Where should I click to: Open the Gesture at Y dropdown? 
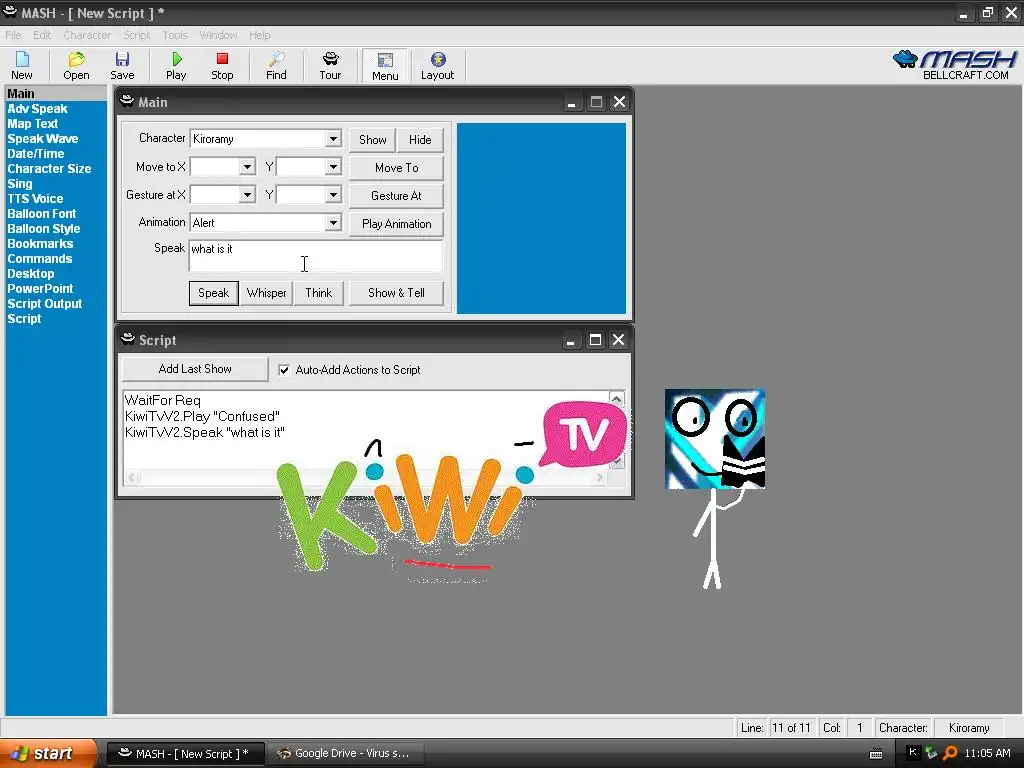pyautogui.click(x=333, y=195)
